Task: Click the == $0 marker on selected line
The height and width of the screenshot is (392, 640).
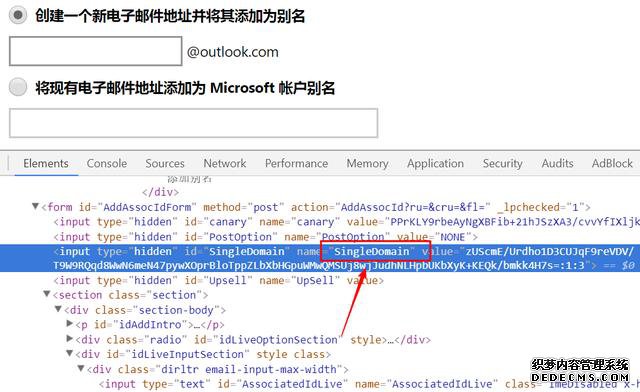Action: 620,265
